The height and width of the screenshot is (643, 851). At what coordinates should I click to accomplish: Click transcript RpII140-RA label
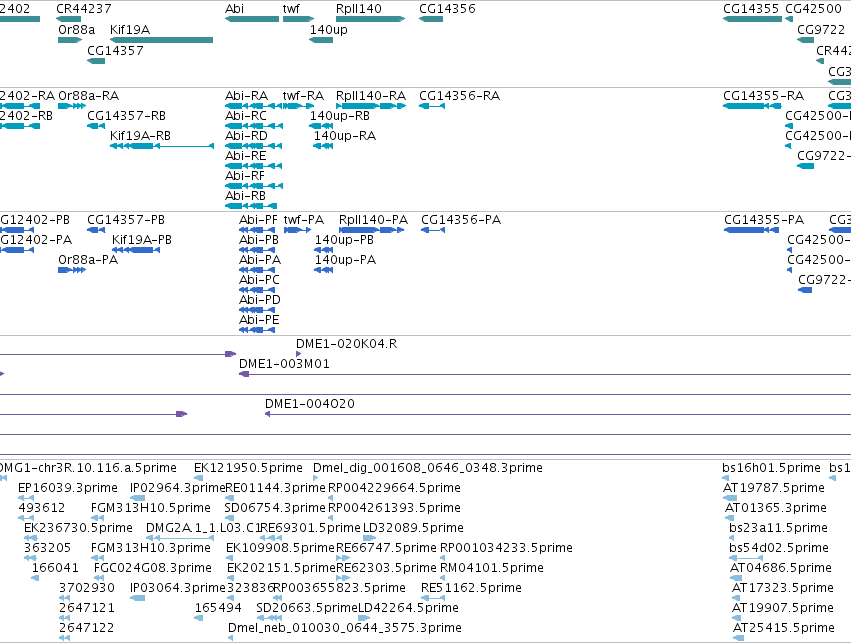(371, 96)
